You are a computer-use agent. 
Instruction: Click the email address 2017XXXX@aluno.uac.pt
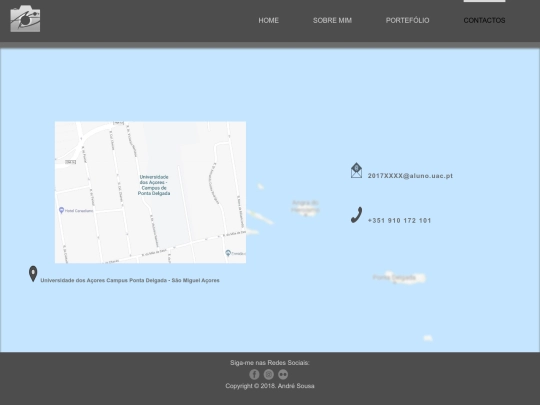[x=410, y=176]
